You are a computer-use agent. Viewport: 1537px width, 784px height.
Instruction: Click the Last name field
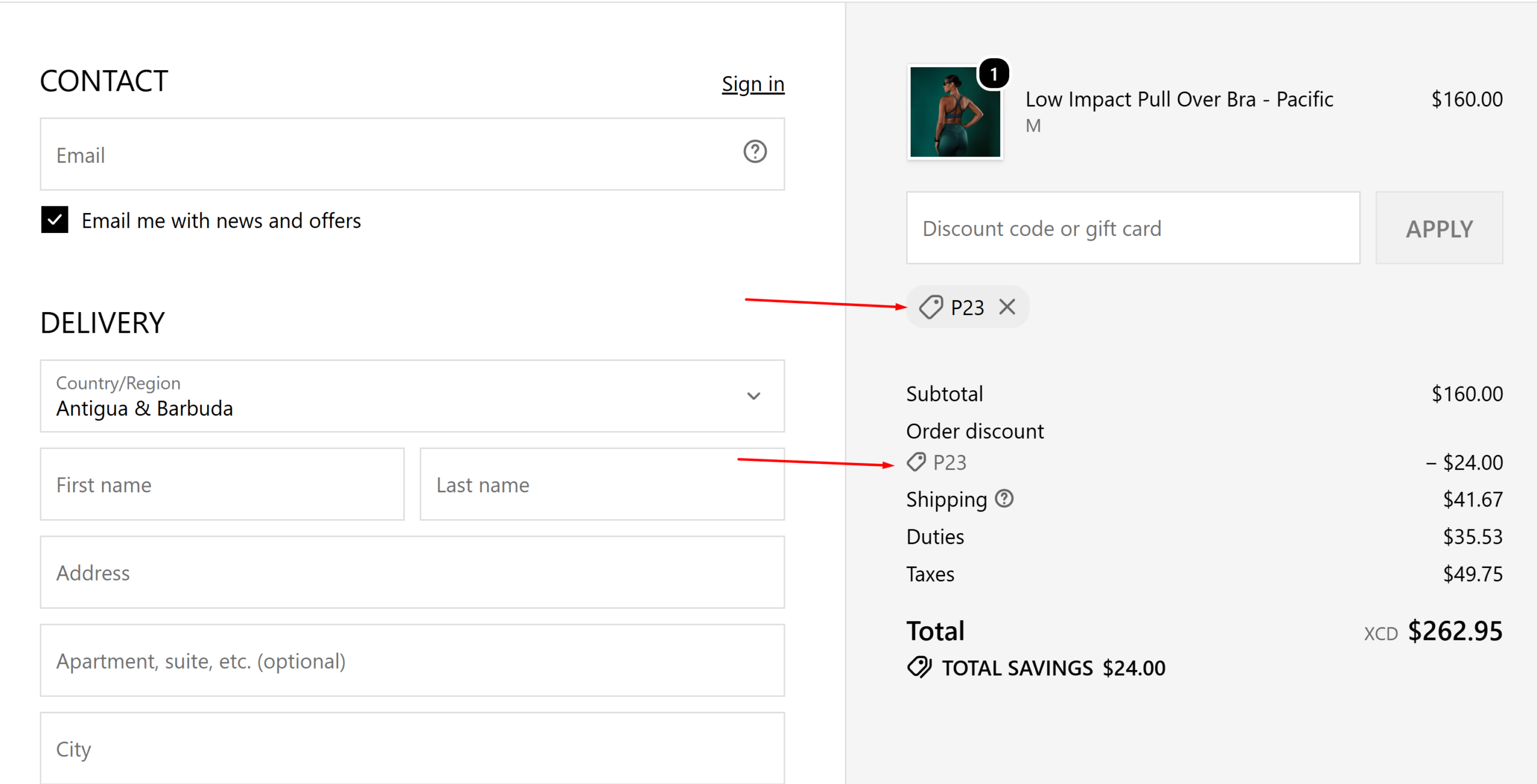[602, 484]
